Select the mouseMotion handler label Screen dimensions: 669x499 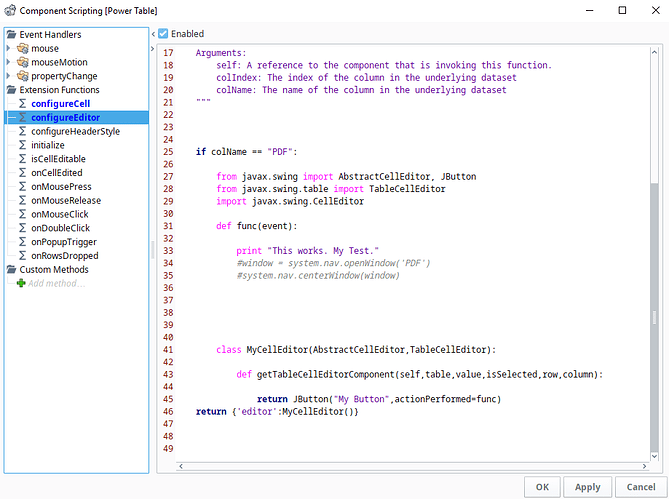(x=59, y=62)
